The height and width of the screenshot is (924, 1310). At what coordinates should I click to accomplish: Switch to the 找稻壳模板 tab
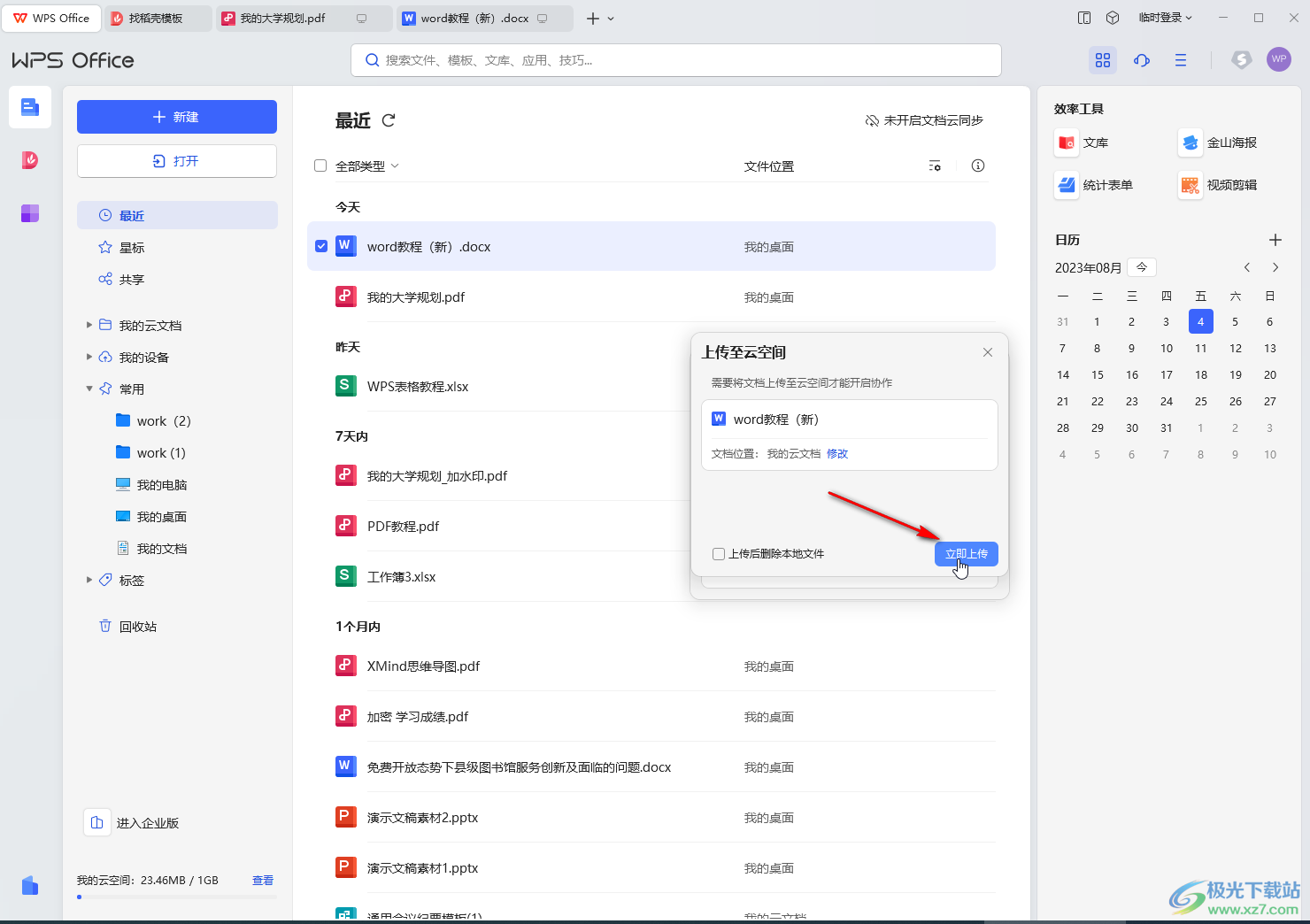coord(158,18)
